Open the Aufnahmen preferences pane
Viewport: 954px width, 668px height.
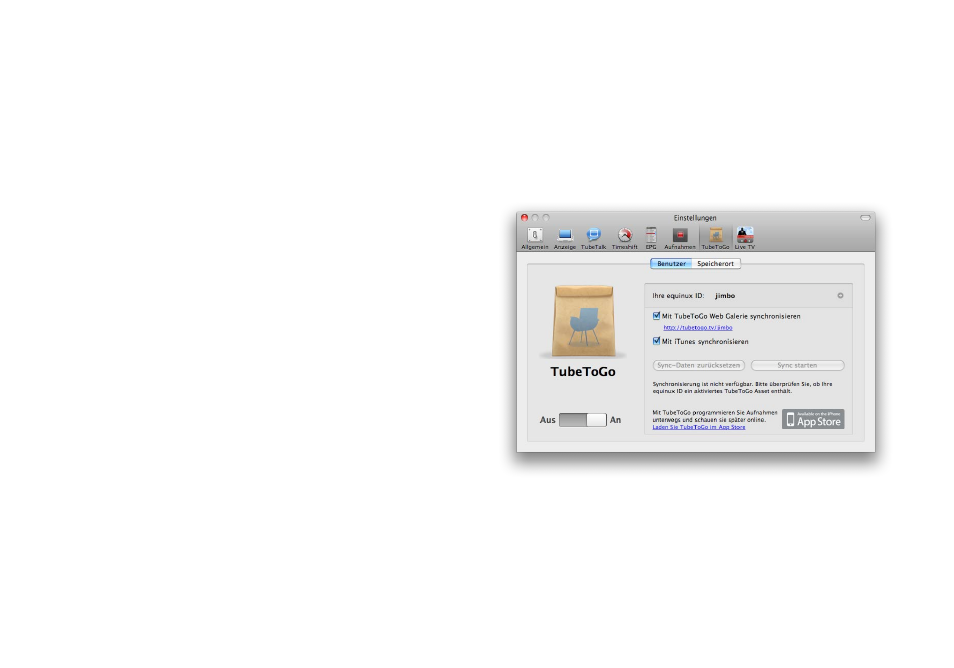[680, 238]
